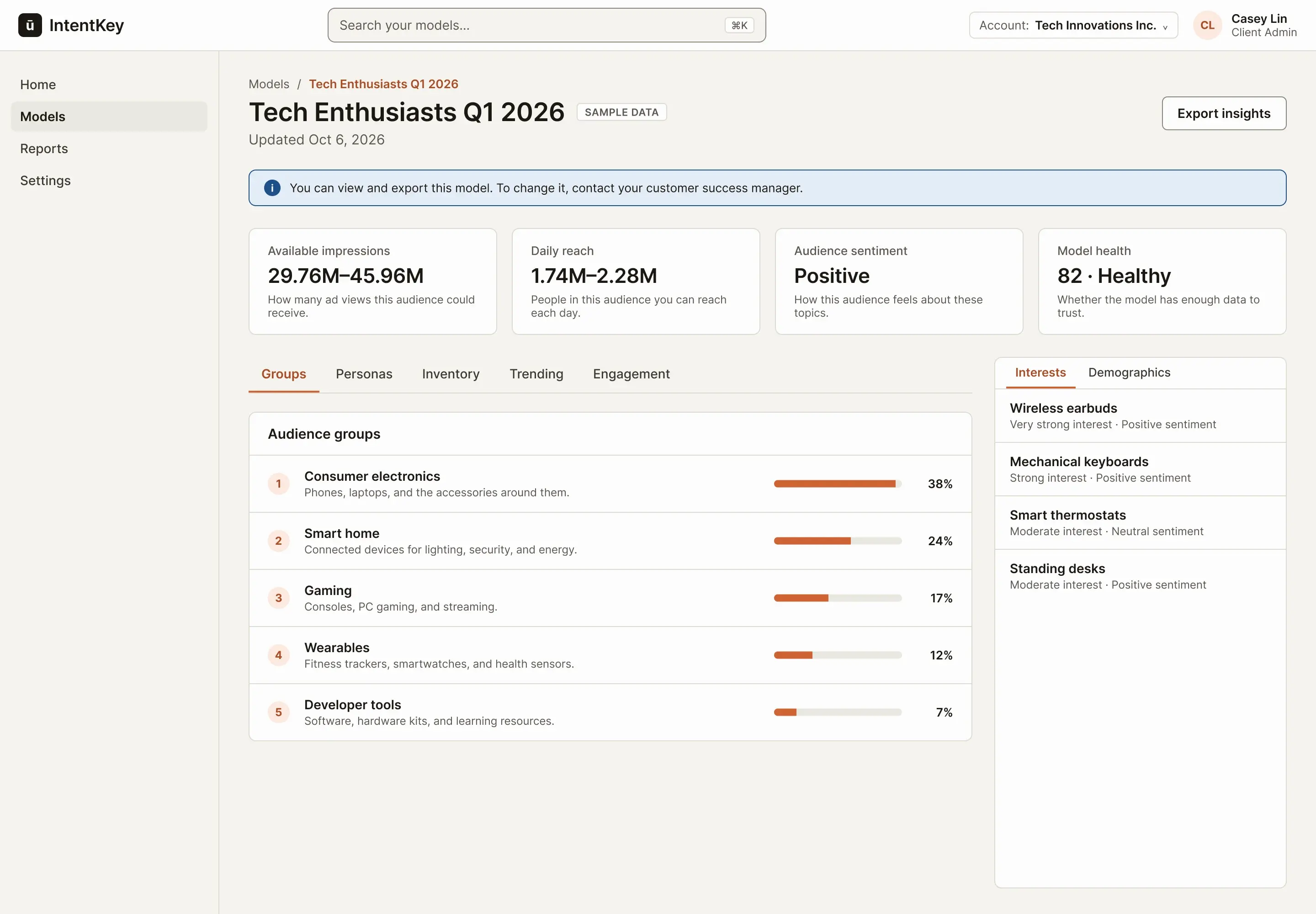Go to the Models breadcrumb link
The height and width of the screenshot is (914, 1316).
[x=269, y=84]
